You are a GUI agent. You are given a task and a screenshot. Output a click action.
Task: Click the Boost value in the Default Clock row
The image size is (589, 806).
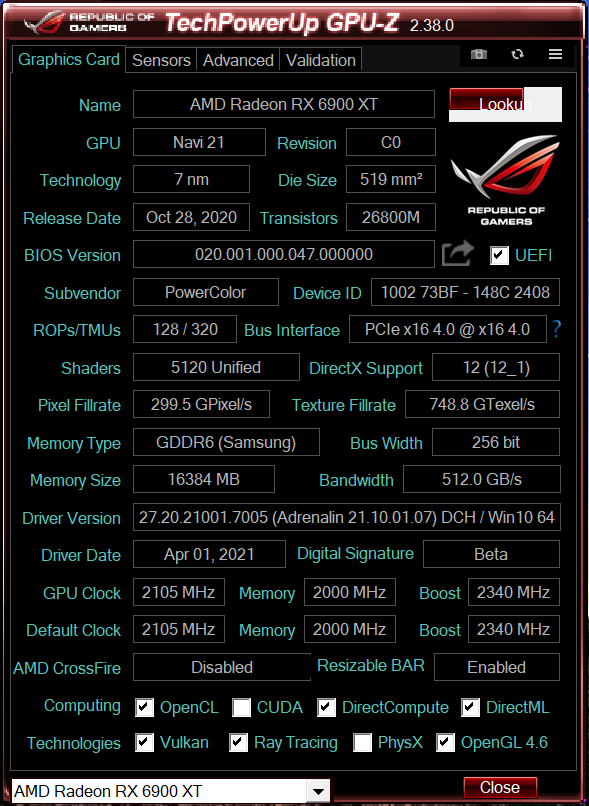(514, 629)
